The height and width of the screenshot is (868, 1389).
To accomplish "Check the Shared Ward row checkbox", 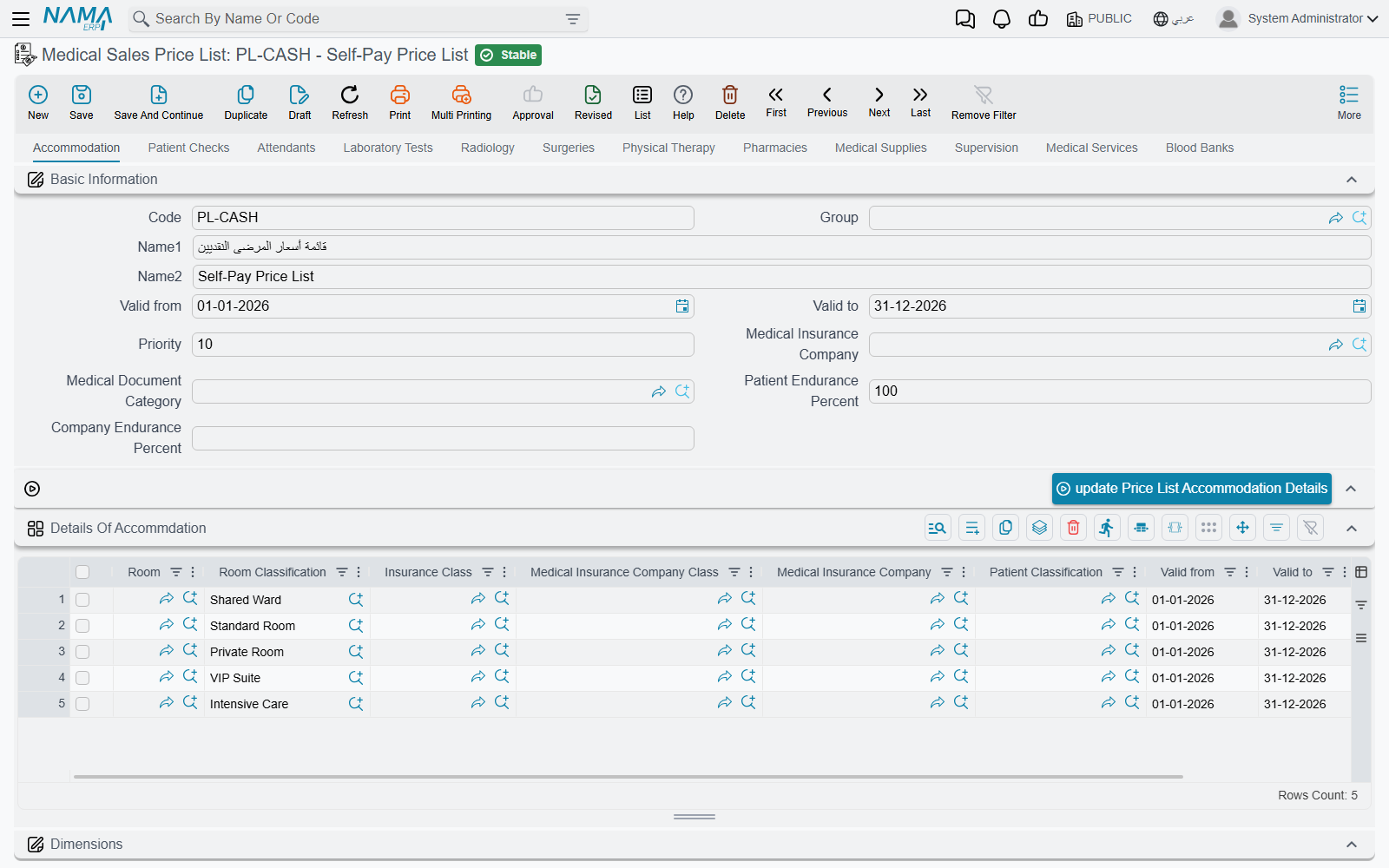I will click(x=82, y=600).
